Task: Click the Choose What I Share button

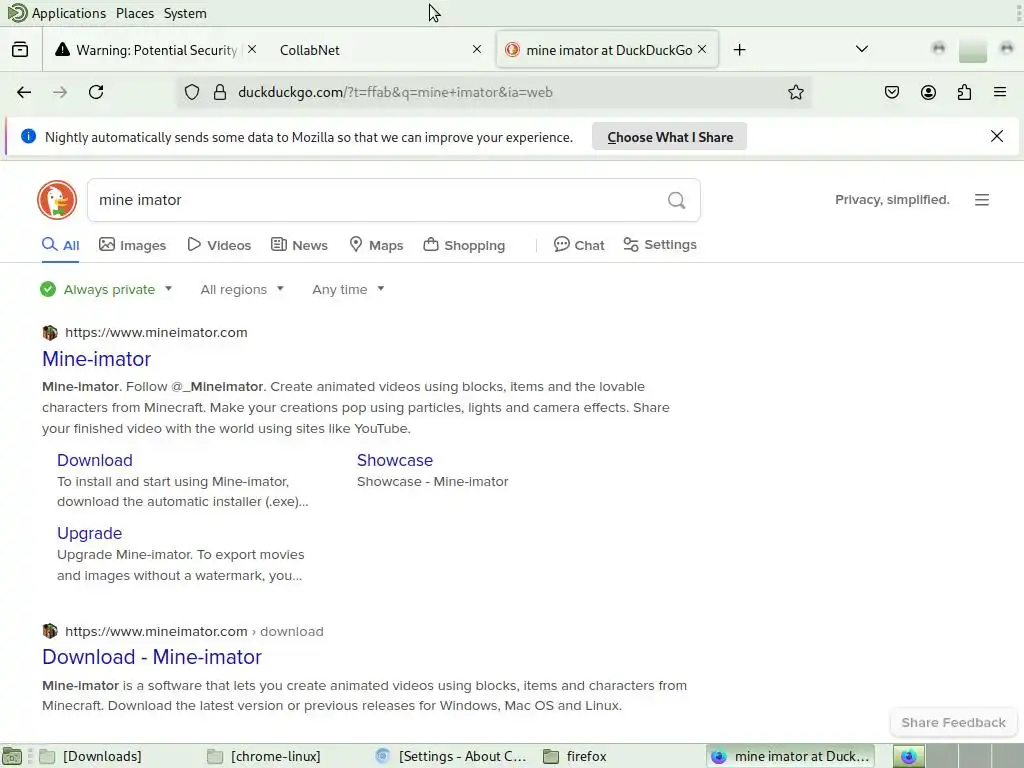Action: (669, 136)
